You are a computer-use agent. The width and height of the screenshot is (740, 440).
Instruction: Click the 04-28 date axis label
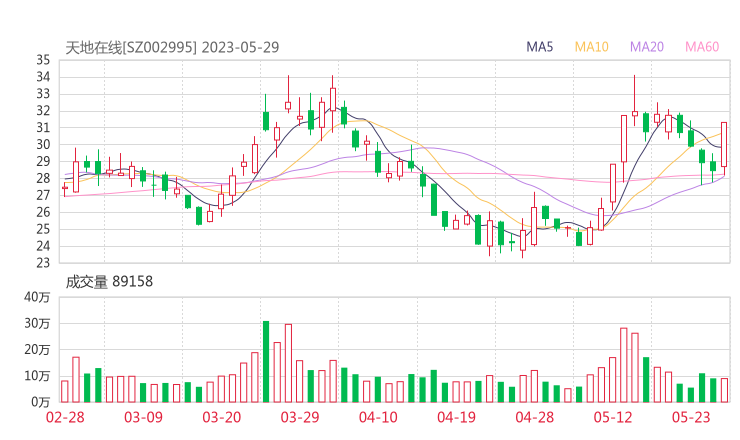(x=535, y=417)
